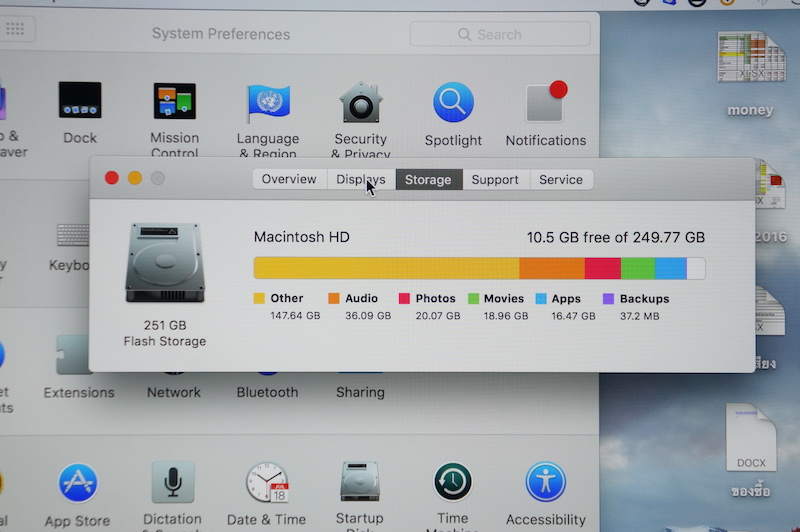Open the Extensions puzzle-piece icon
Viewport: 800px width, 532px height.
pyautogui.click(x=73, y=356)
